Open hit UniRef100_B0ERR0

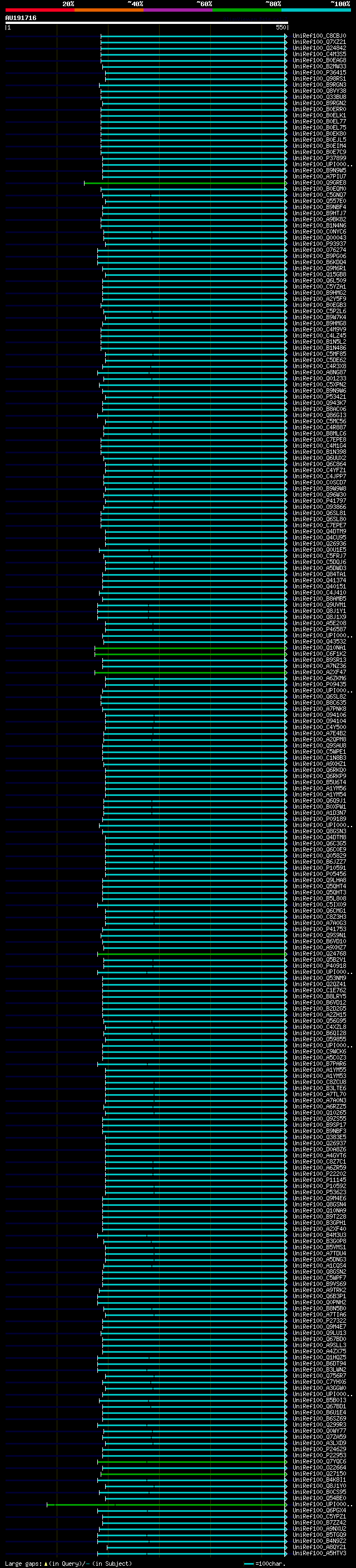click(x=319, y=109)
